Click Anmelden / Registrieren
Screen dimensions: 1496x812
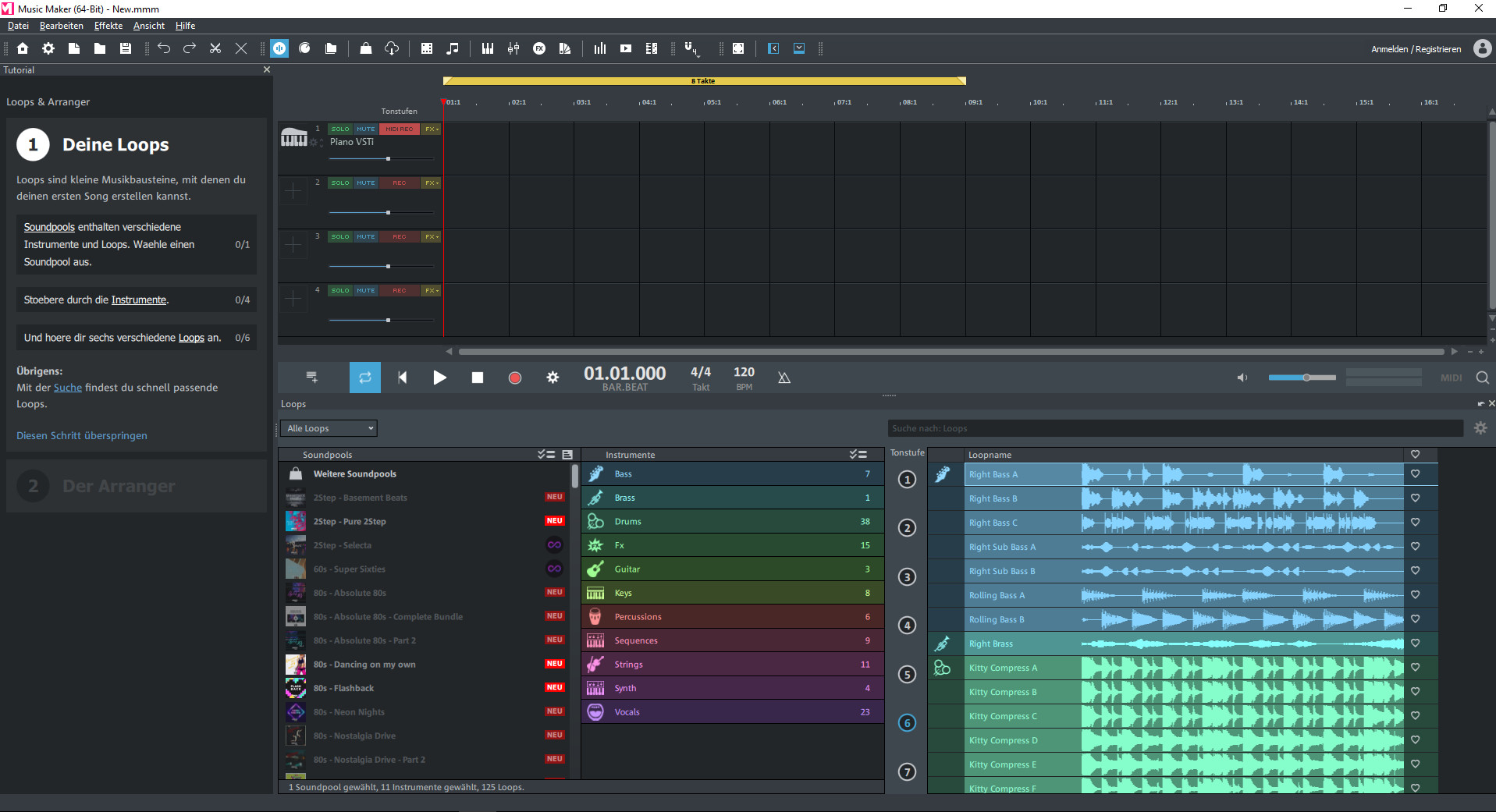[1416, 48]
